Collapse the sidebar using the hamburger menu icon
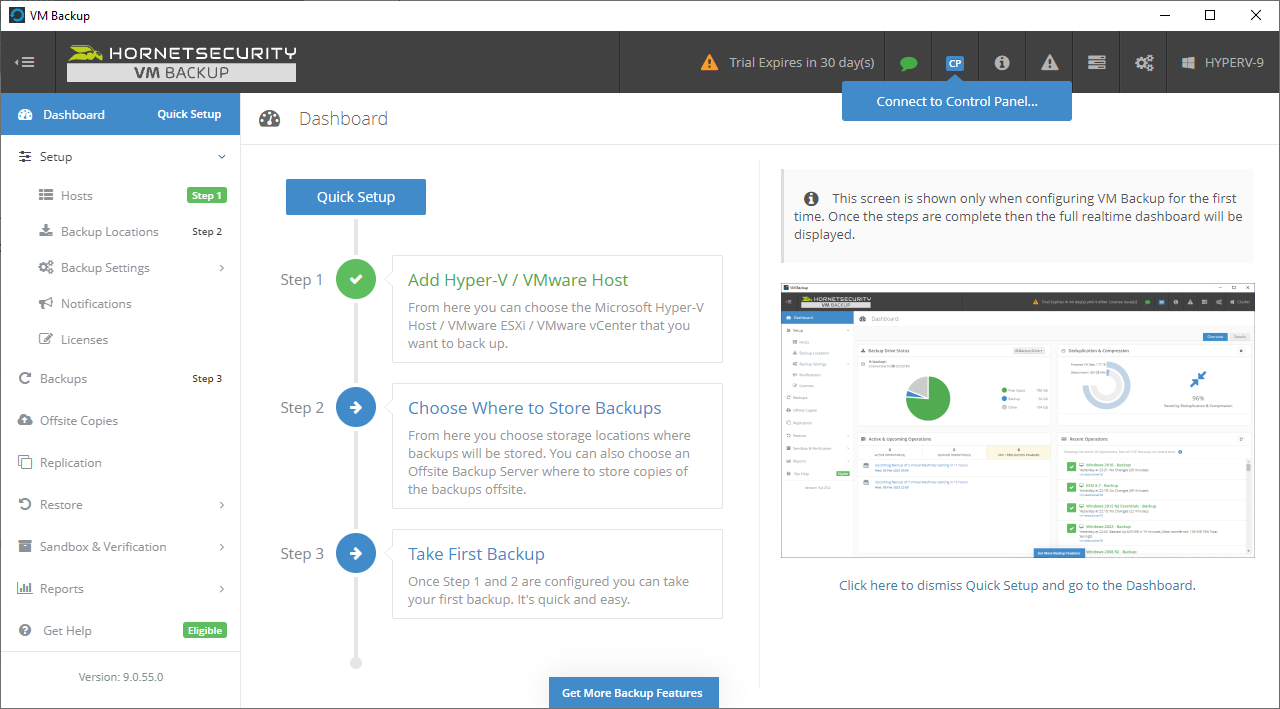This screenshot has height=709, width=1280. click(24, 62)
